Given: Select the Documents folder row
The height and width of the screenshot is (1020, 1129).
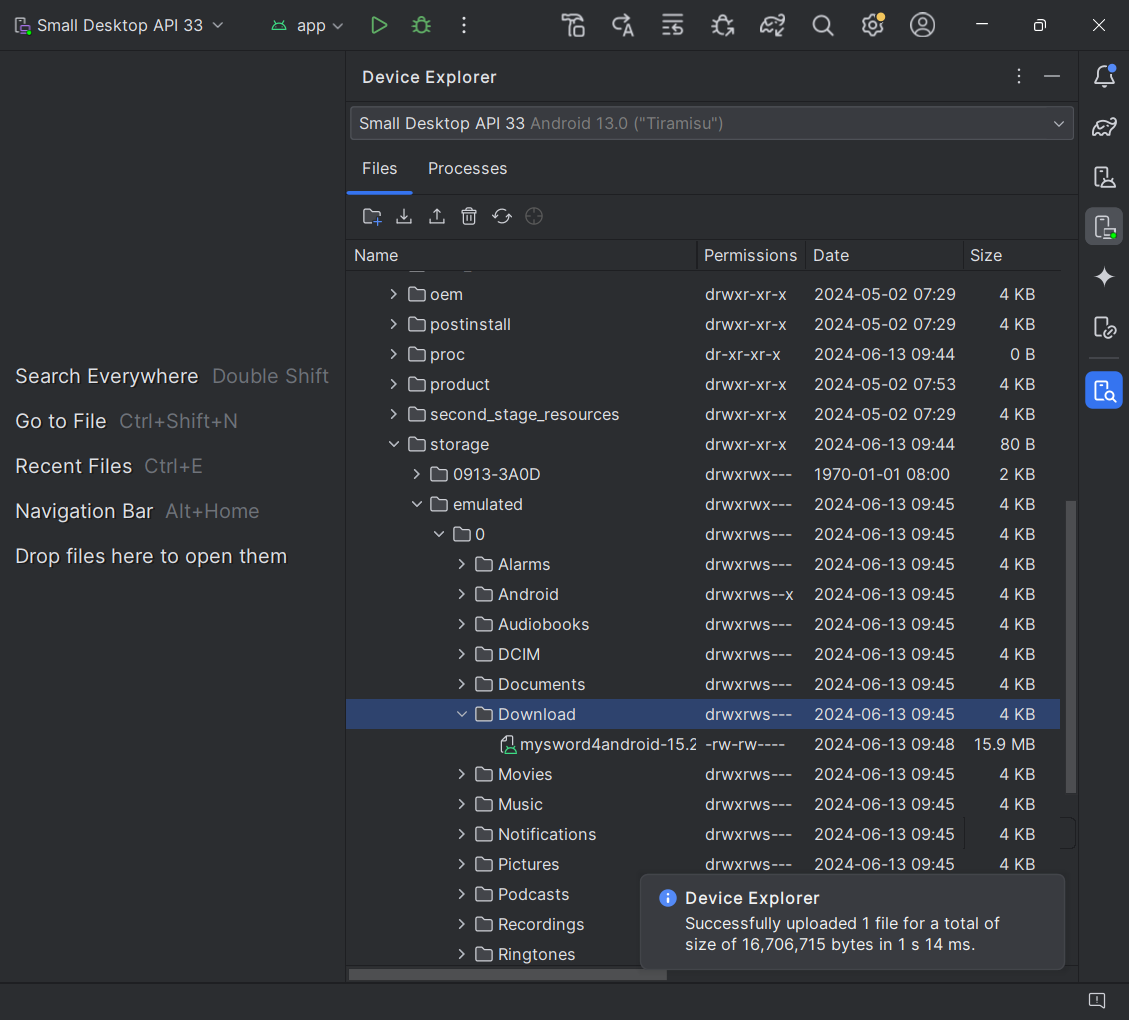Looking at the screenshot, I should pos(703,685).
